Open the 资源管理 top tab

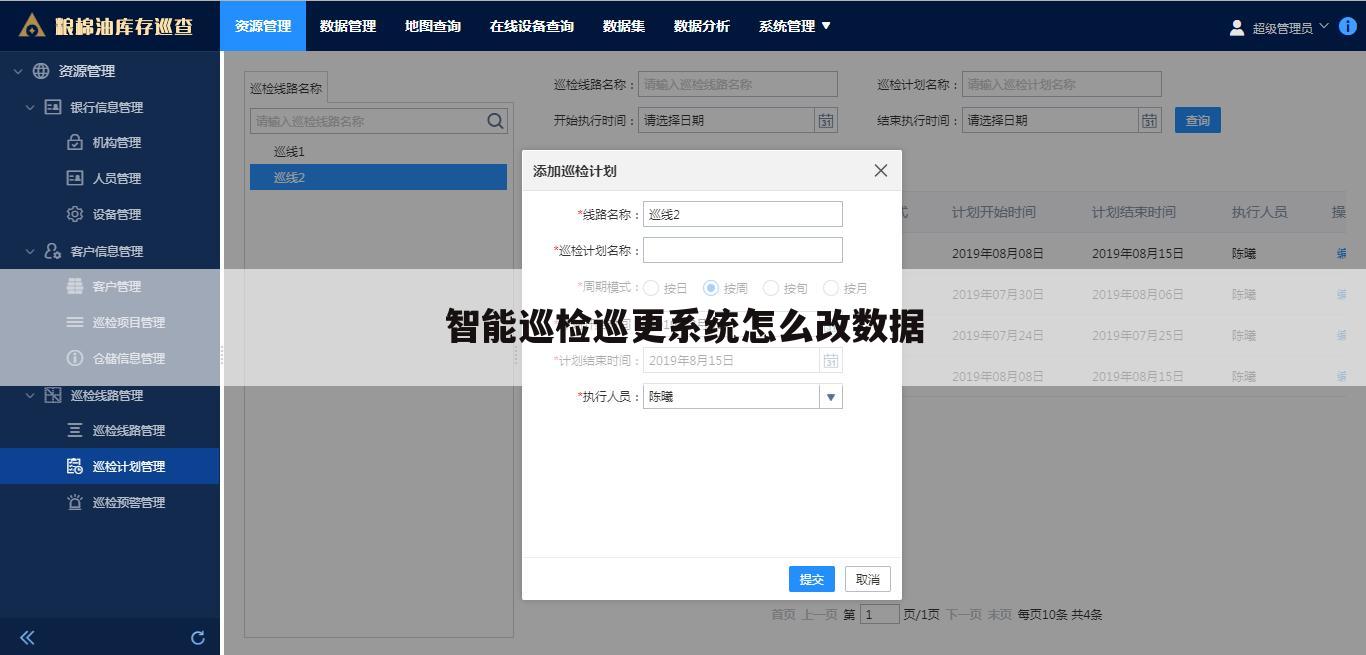[x=263, y=26]
